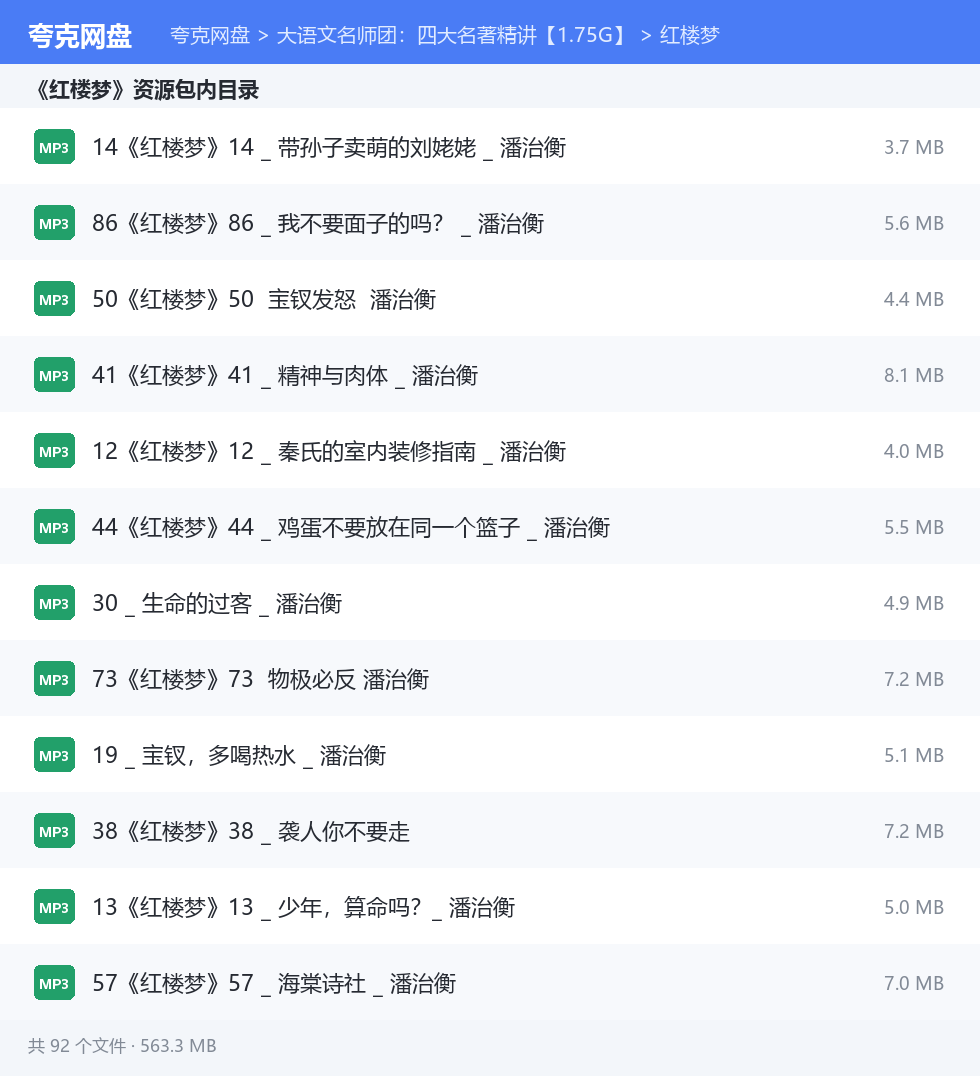Click the 7.2 MB size of 袭人你不要走
980x1076 pixels.
pyautogui.click(x=913, y=831)
